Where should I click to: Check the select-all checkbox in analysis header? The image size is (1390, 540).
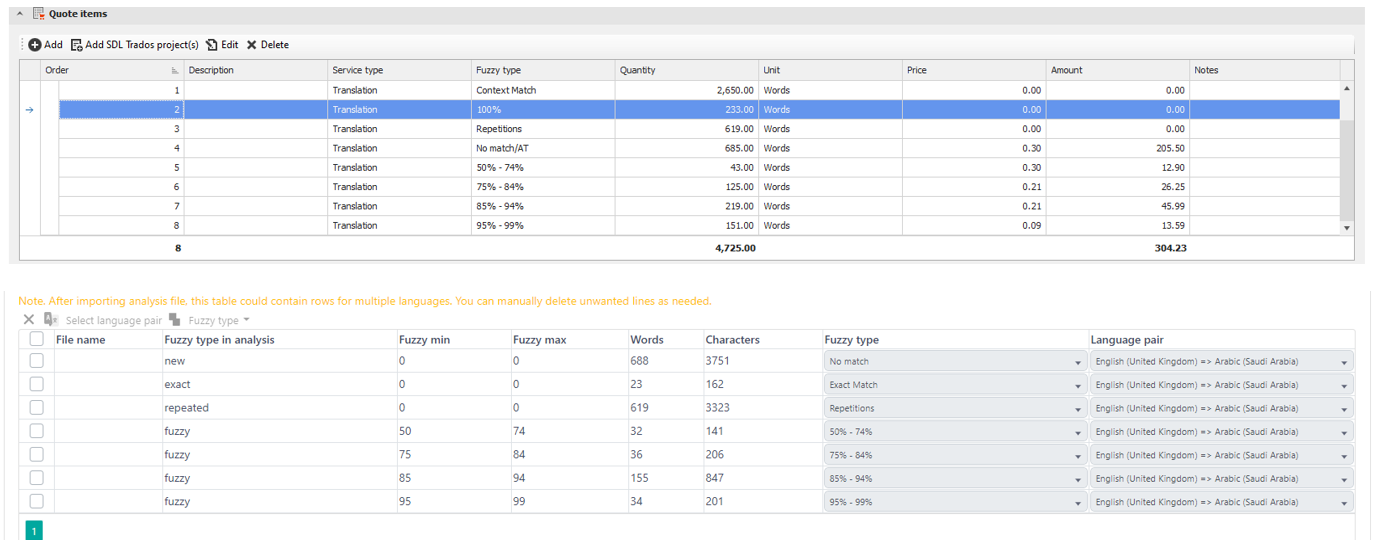(36, 339)
